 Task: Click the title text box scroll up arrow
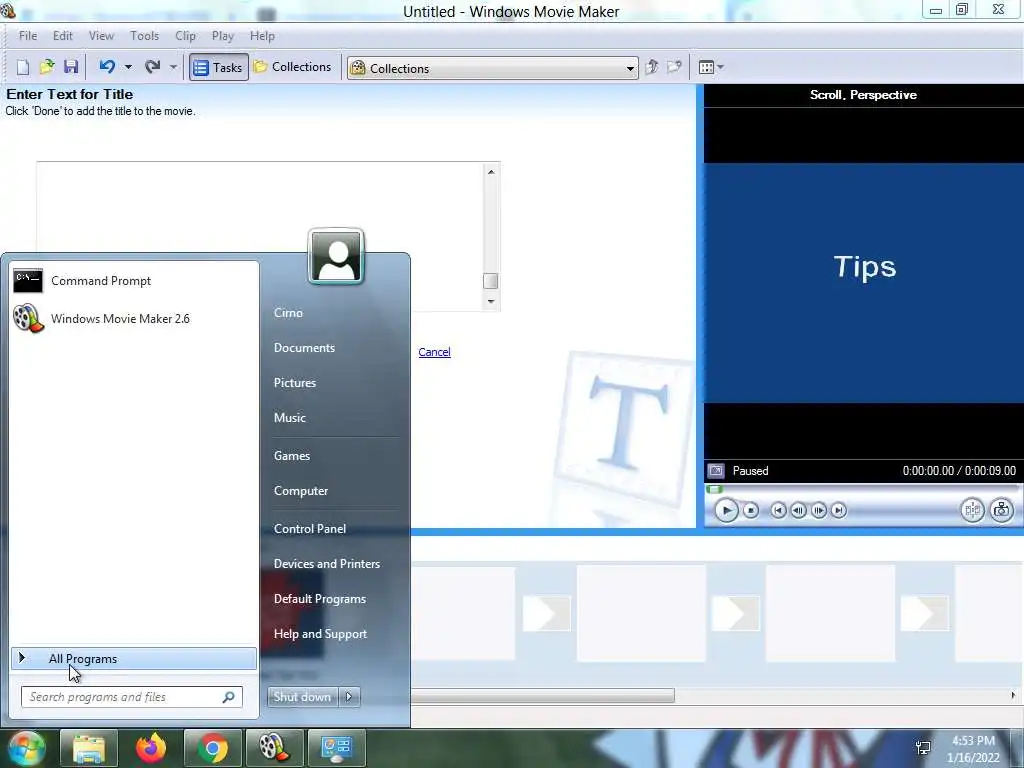click(x=491, y=172)
